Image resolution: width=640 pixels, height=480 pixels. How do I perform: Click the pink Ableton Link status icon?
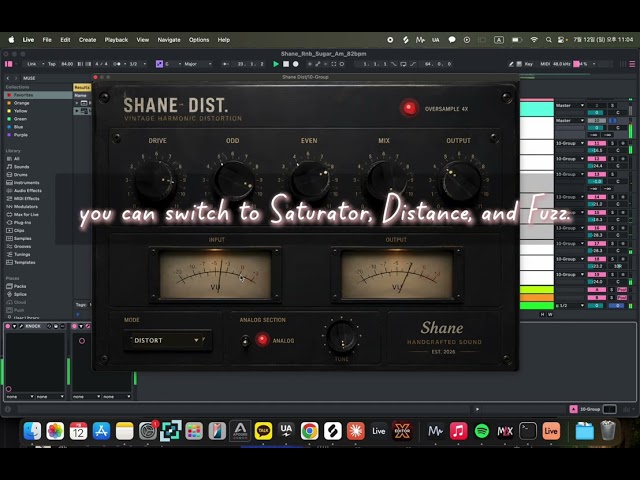[8, 64]
